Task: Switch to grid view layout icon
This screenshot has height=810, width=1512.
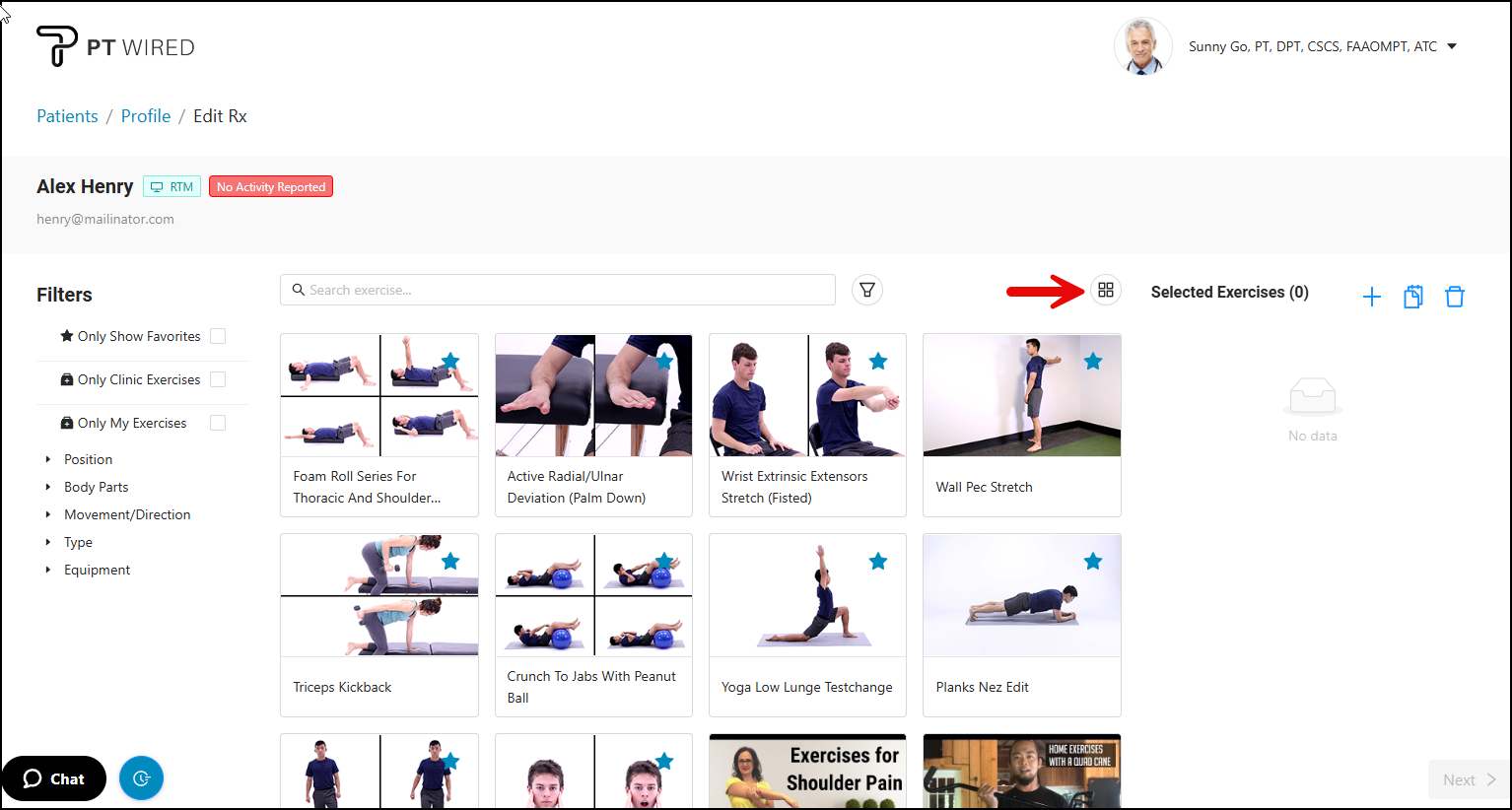Action: click(x=1106, y=290)
